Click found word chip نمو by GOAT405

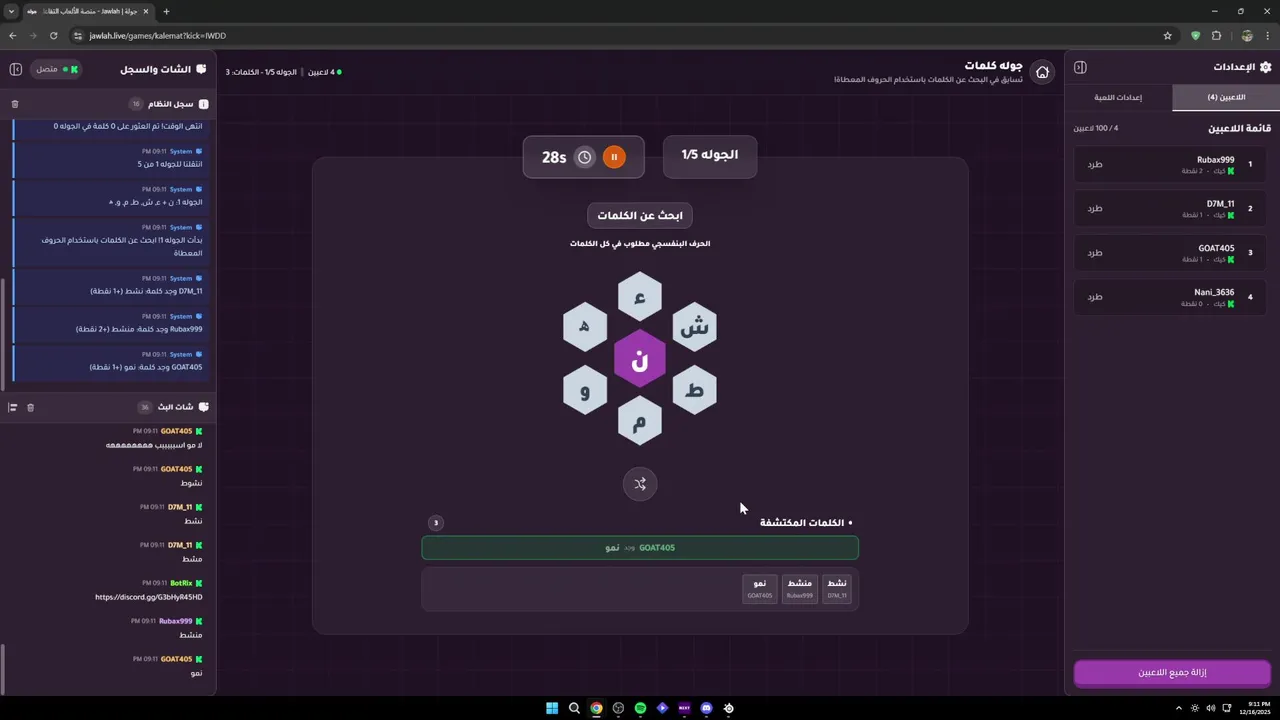[760, 588]
